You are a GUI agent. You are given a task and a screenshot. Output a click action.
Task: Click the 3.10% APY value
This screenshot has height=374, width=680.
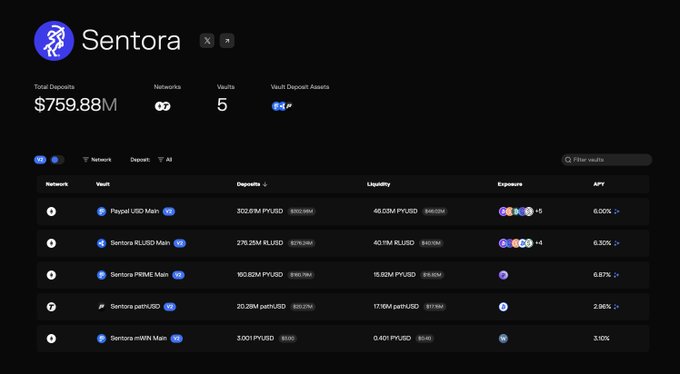point(601,338)
